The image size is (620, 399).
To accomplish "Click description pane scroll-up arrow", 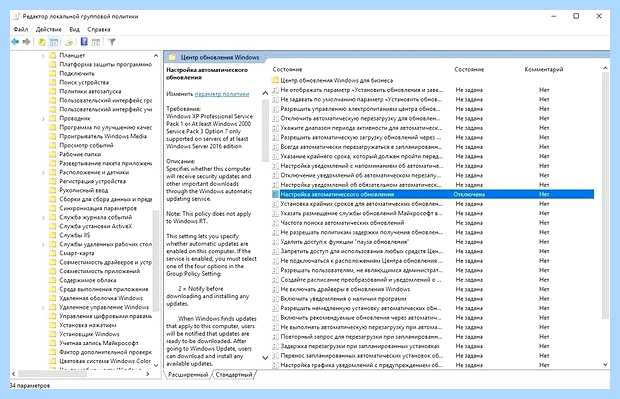I will pos(265,93).
